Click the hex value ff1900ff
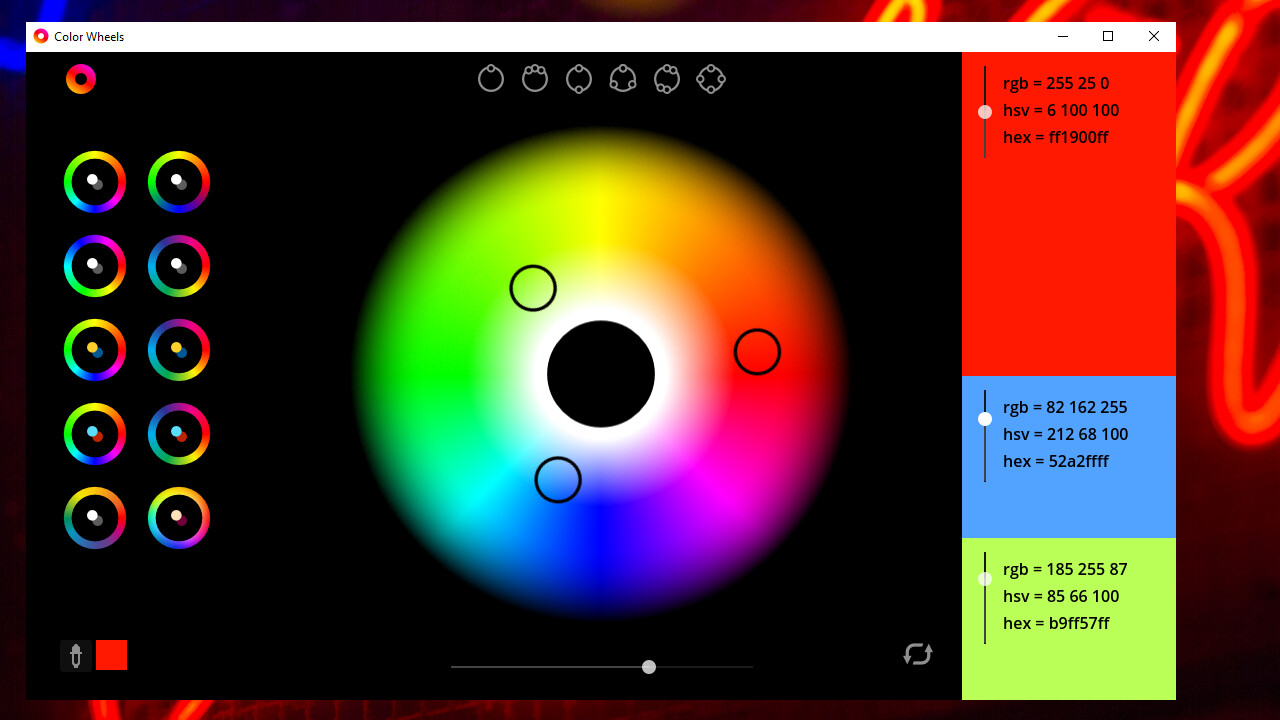Viewport: 1280px width, 720px height. pyautogui.click(x=1057, y=137)
